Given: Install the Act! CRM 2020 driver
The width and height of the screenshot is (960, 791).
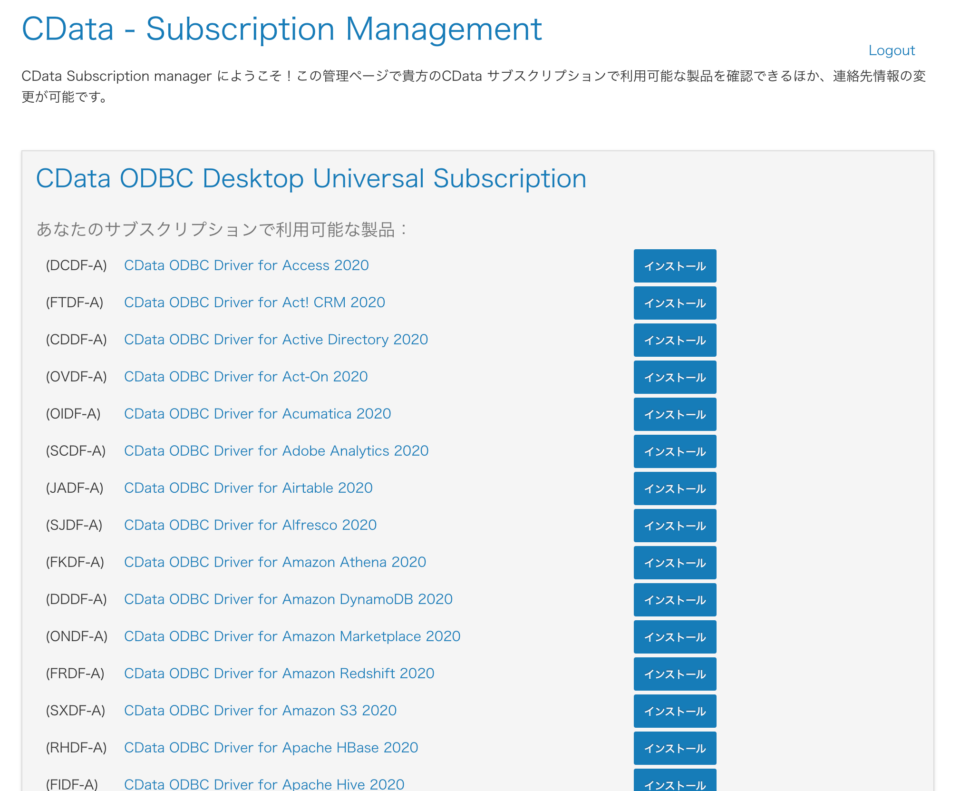Looking at the screenshot, I should [674, 302].
